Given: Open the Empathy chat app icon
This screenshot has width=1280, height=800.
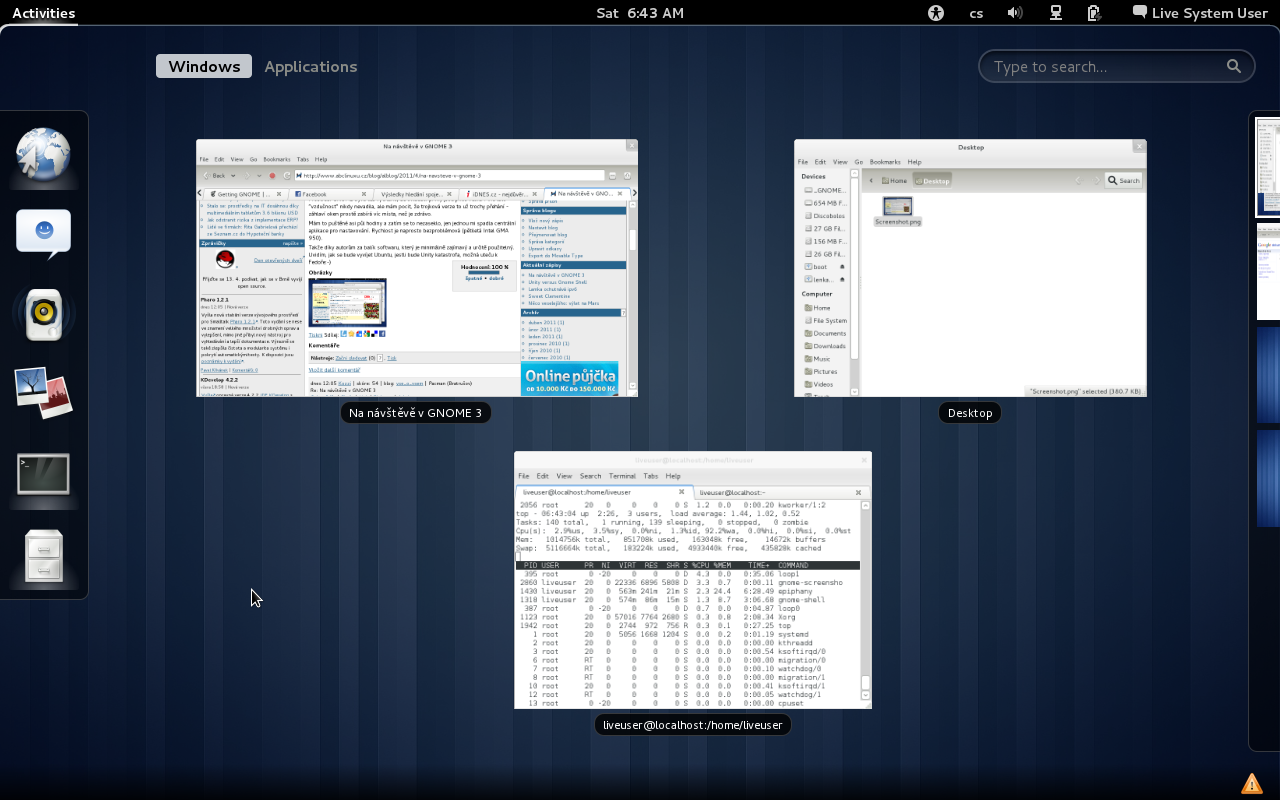Looking at the screenshot, I should [x=43, y=233].
